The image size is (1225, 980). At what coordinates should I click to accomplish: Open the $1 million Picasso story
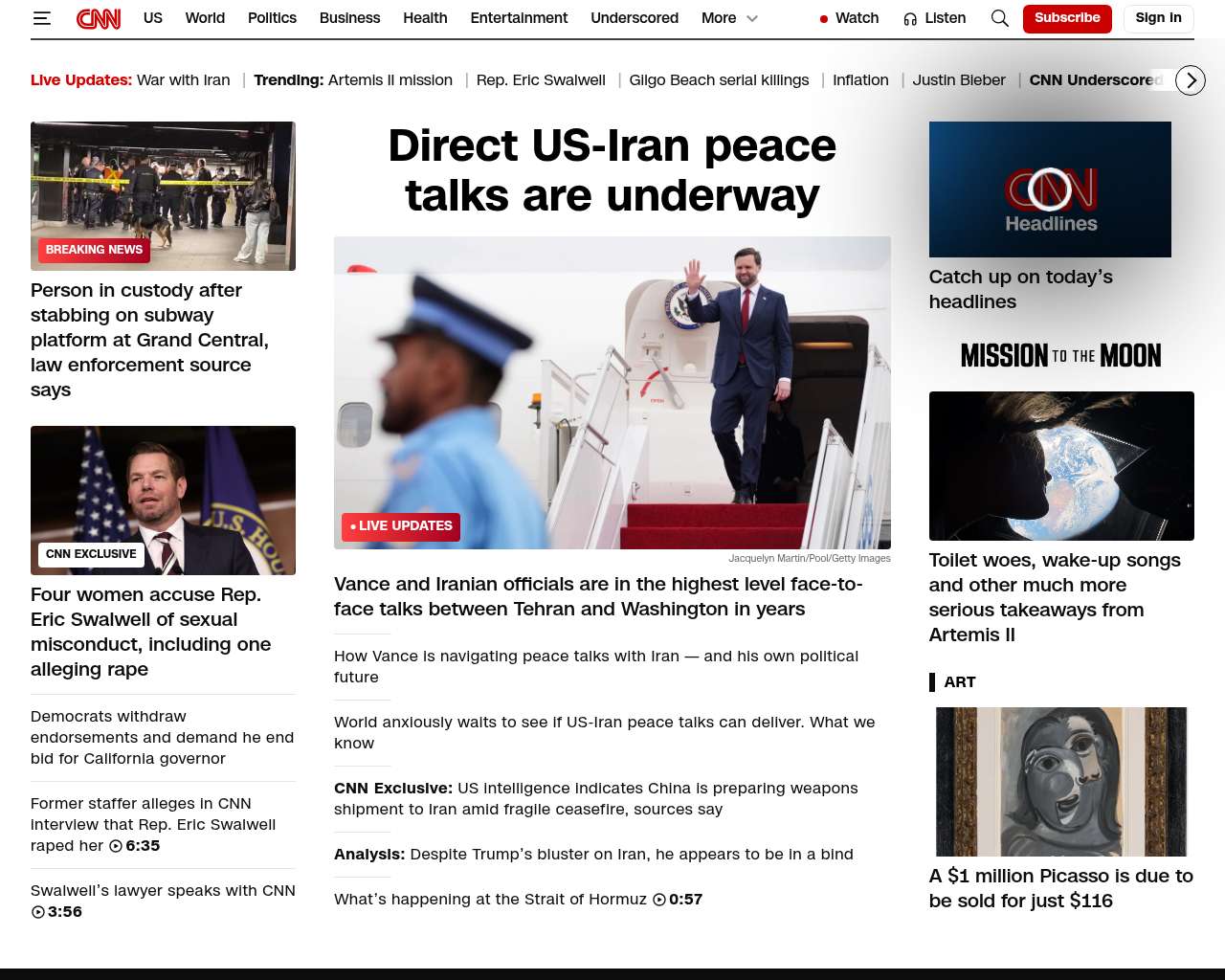[x=1061, y=888]
